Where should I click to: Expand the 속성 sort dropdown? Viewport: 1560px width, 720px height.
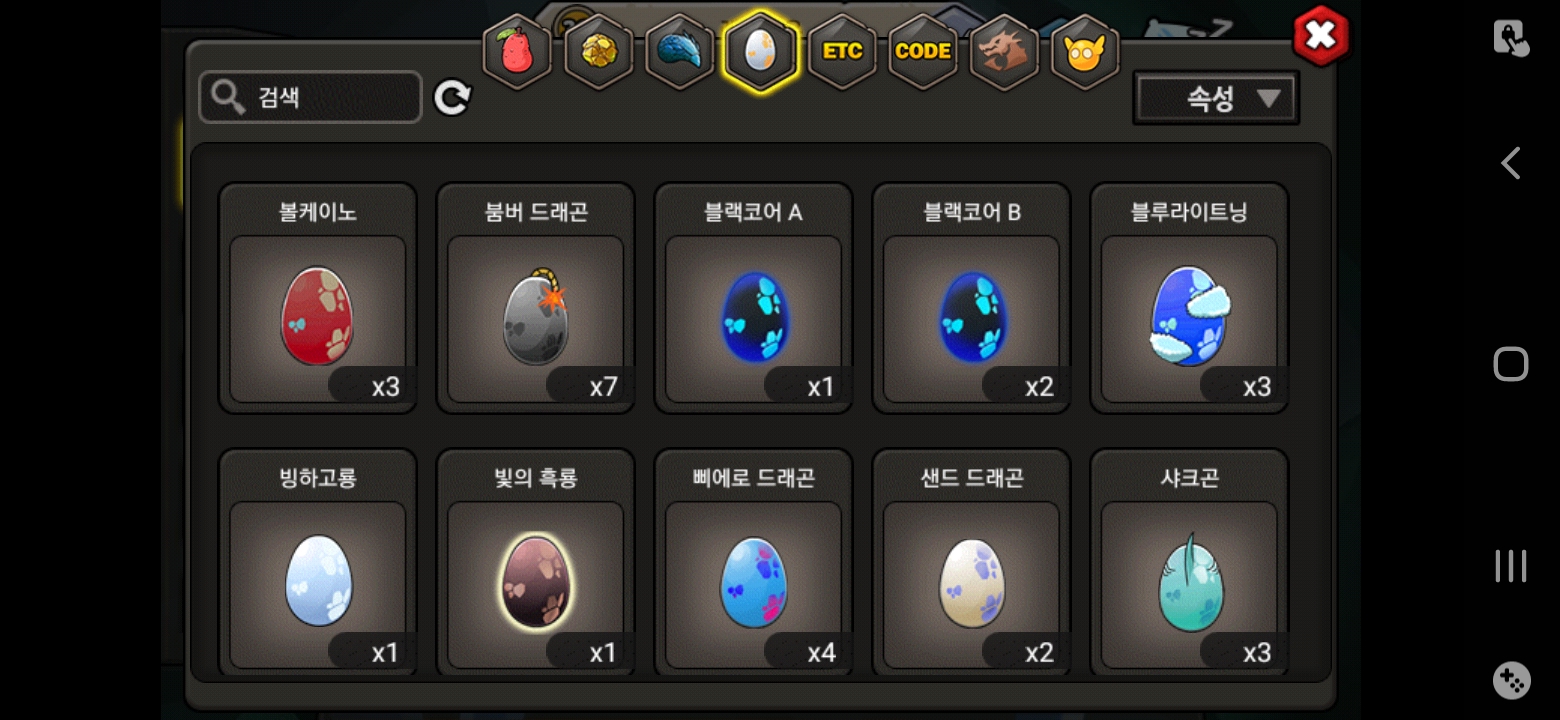coord(1216,98)
